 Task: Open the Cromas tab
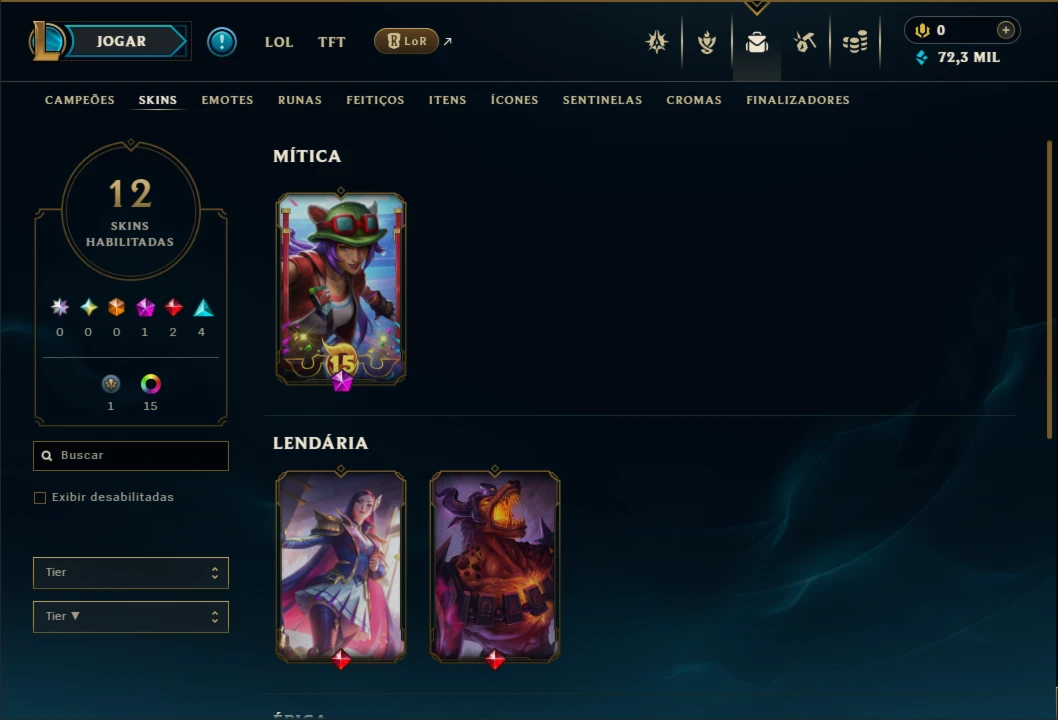click(x=694, y=100)
